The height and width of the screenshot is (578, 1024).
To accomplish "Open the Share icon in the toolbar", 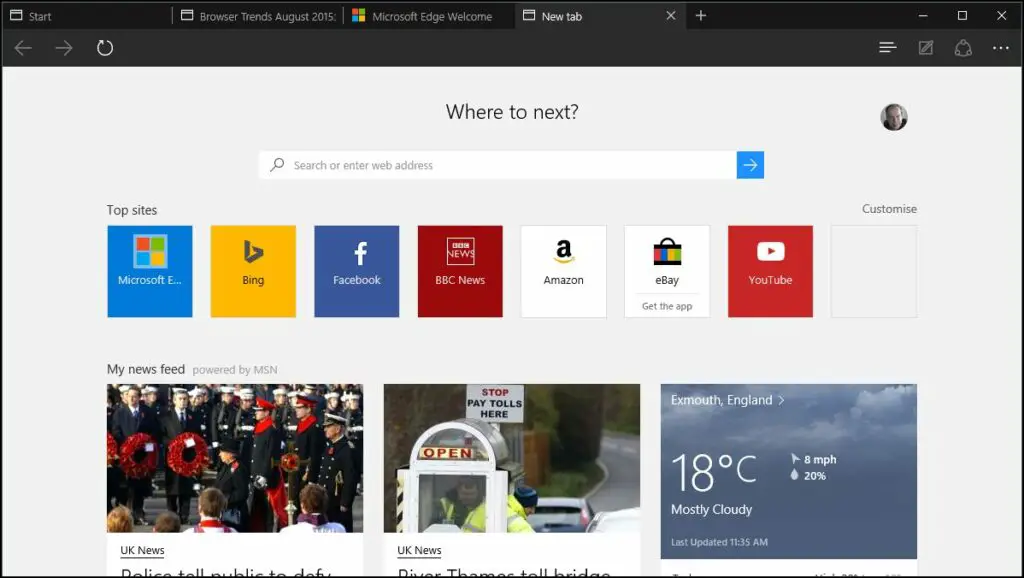I will click(963, 48).
